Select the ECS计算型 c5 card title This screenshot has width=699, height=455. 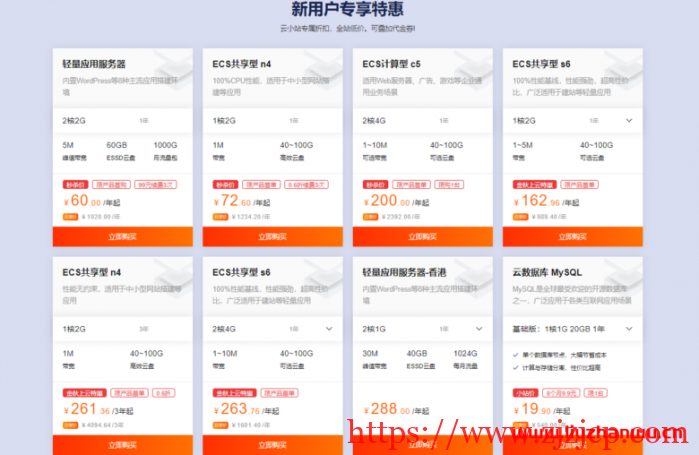pyautogui.click(x=391, y=64)
